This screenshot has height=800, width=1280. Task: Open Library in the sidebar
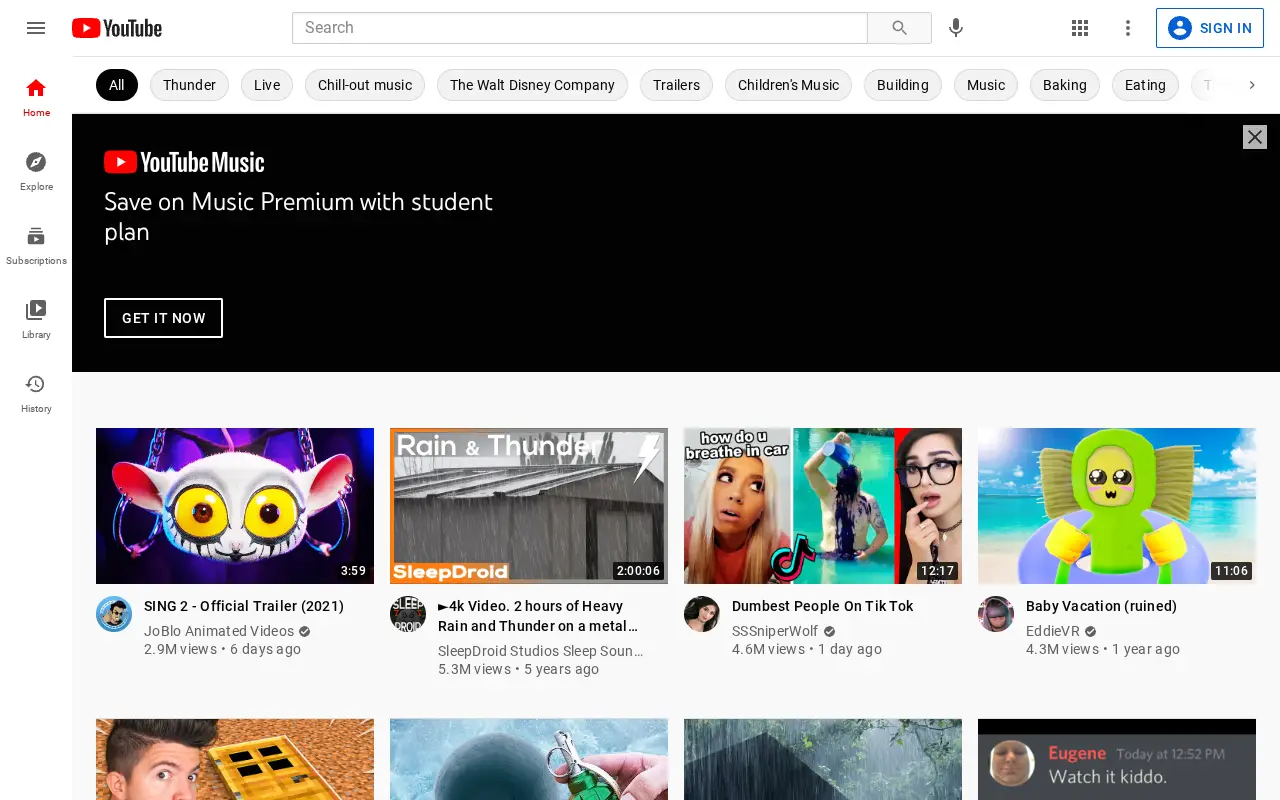pos(36,319)
